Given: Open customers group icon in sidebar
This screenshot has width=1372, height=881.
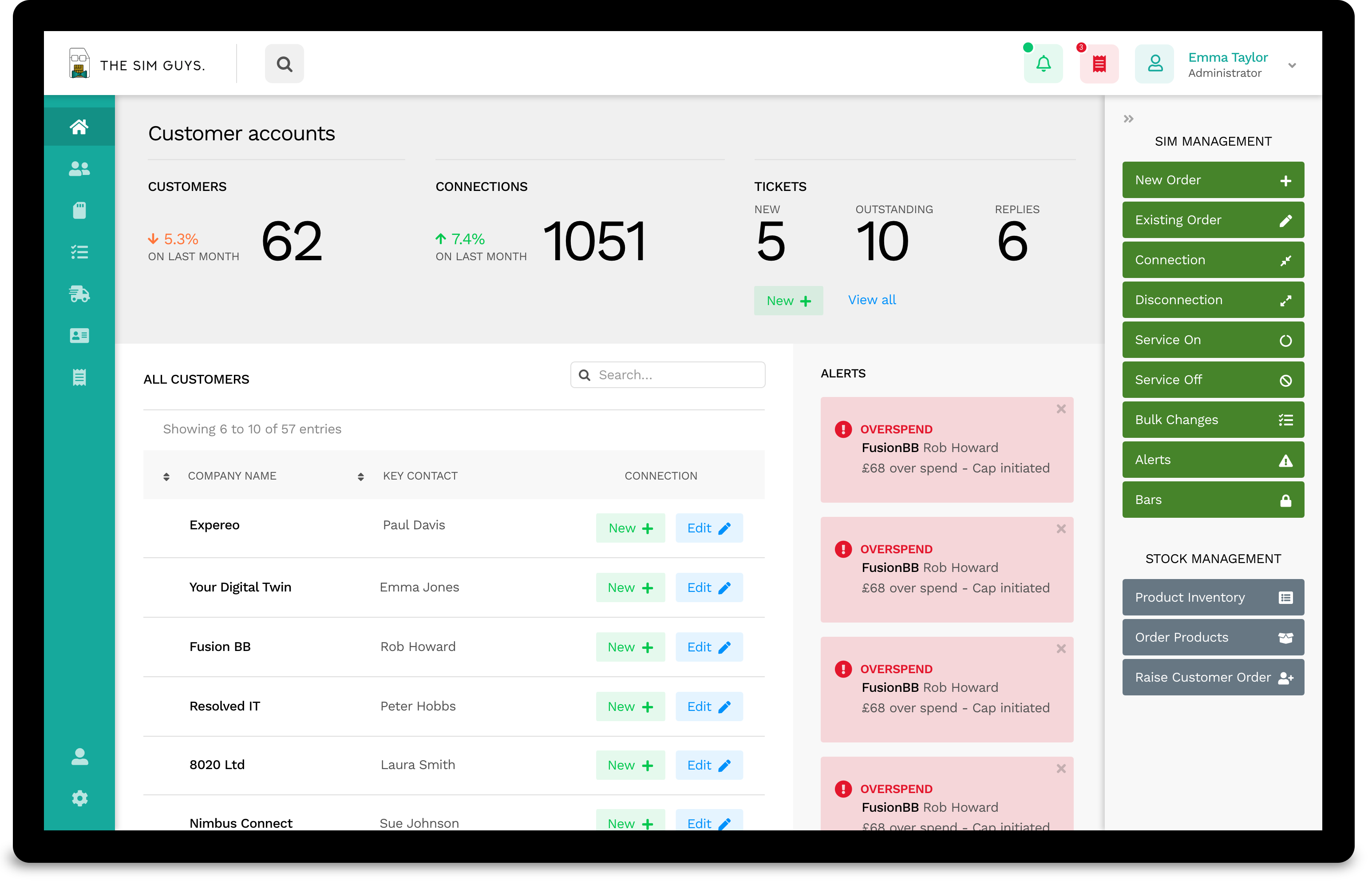Looking at the screenshot, I should (79, 169).
